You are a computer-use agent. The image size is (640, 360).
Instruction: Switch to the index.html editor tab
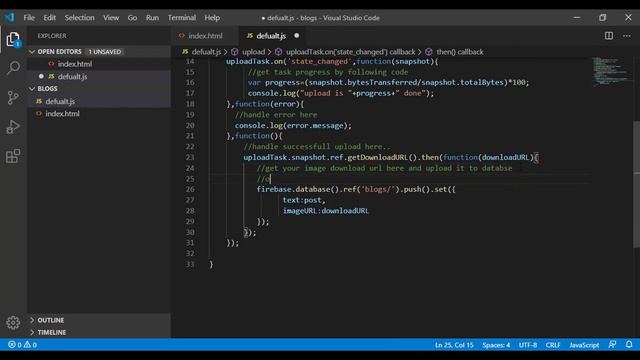click(x=205, y=36)
